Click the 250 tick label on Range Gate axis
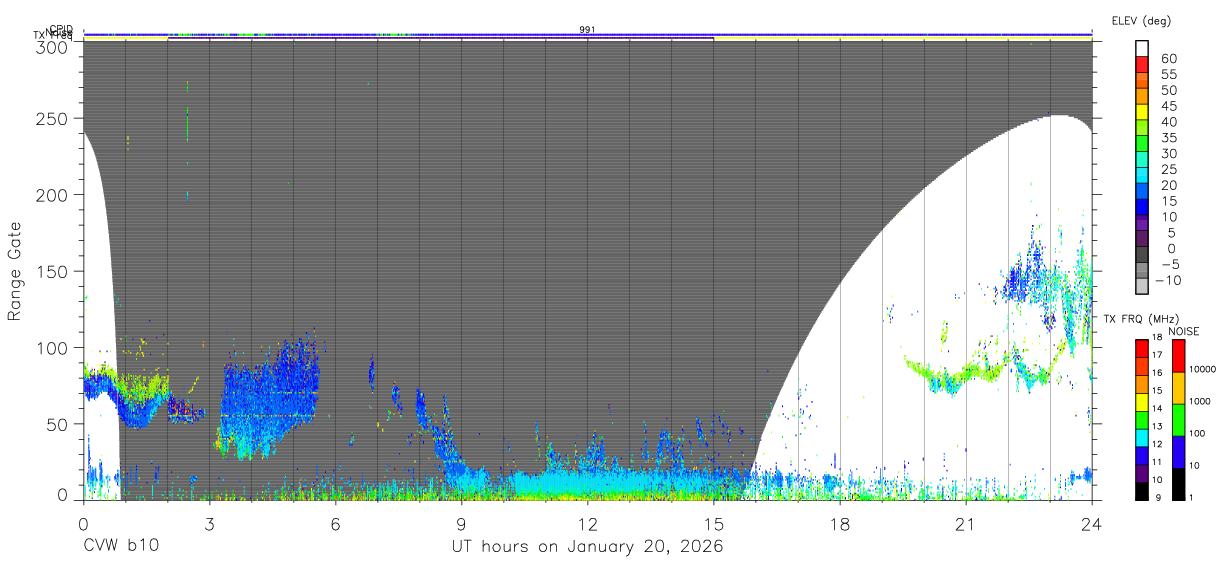The height and width of the screenshot is (567, 1228). pyautogui.click(x=51, y=118)
